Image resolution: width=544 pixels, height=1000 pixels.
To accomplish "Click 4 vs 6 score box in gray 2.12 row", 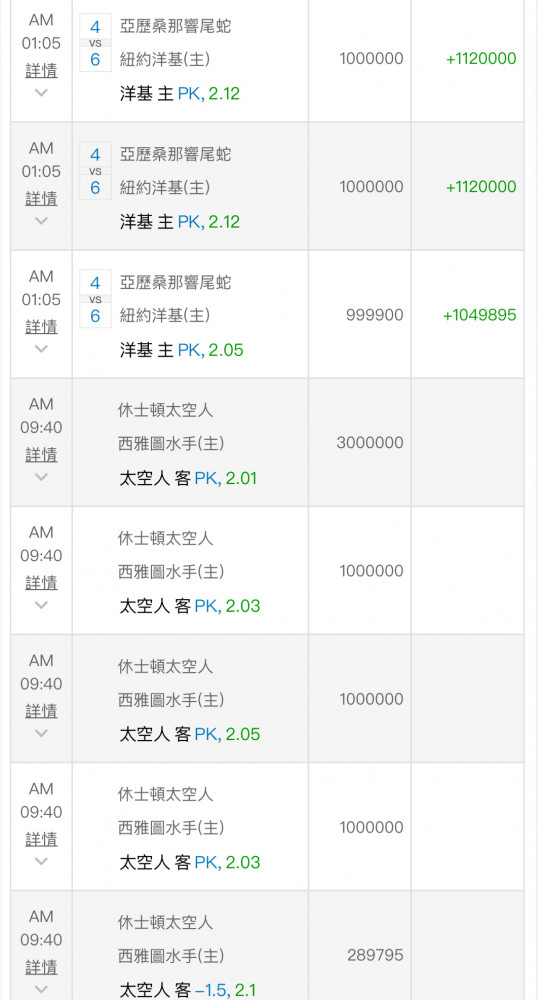I will [95, 171].
